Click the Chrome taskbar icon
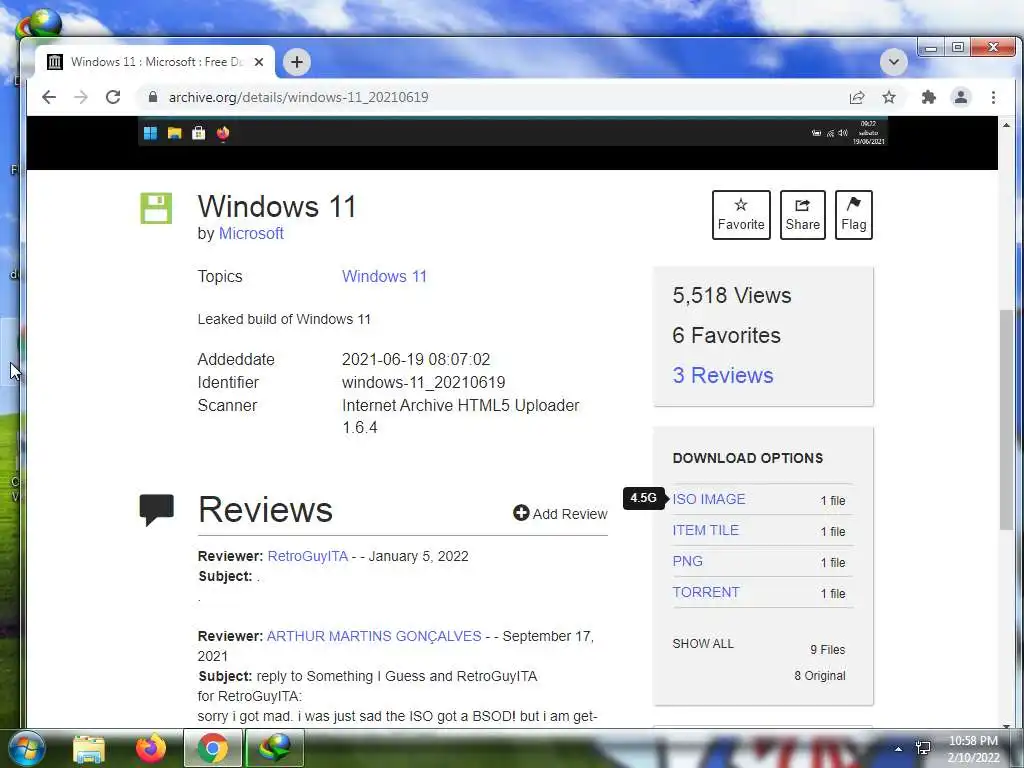Screen dimensions: 1024x768 212,748
